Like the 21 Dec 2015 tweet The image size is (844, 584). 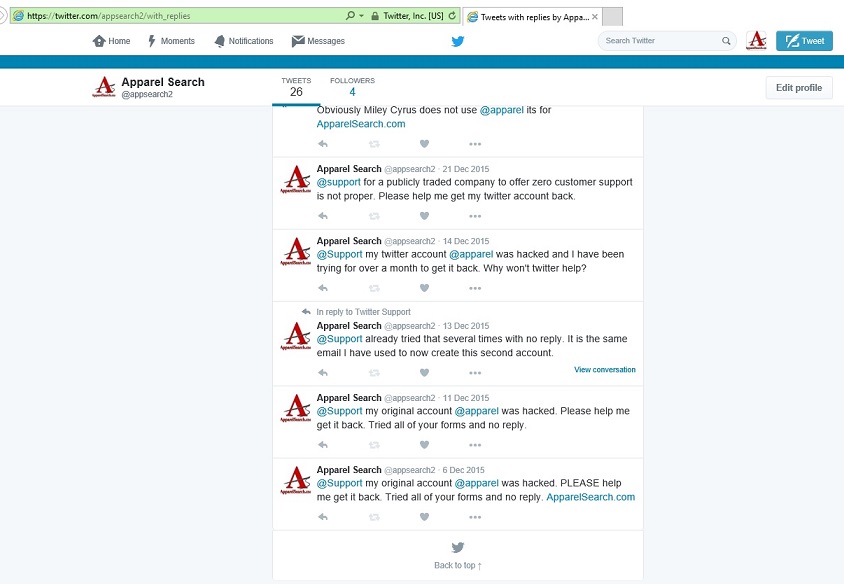click(424, 216)
